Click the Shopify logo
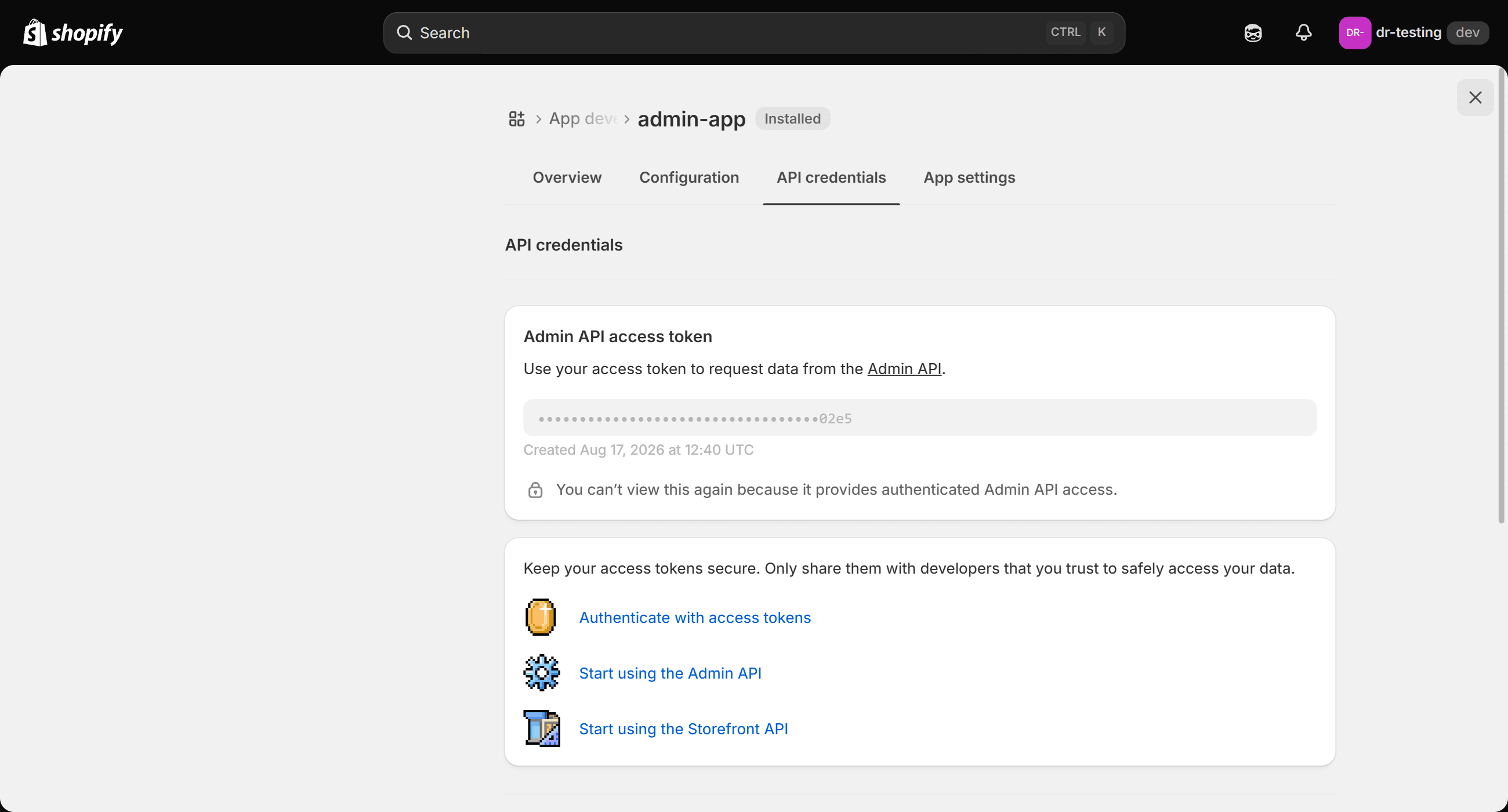Viewport: 1508px width, 812px height. (x=73, y=33)
